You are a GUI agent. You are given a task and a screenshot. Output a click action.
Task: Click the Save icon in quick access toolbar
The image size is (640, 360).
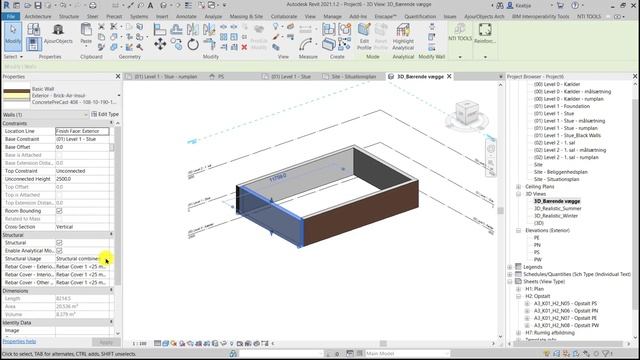coord(38,5)
